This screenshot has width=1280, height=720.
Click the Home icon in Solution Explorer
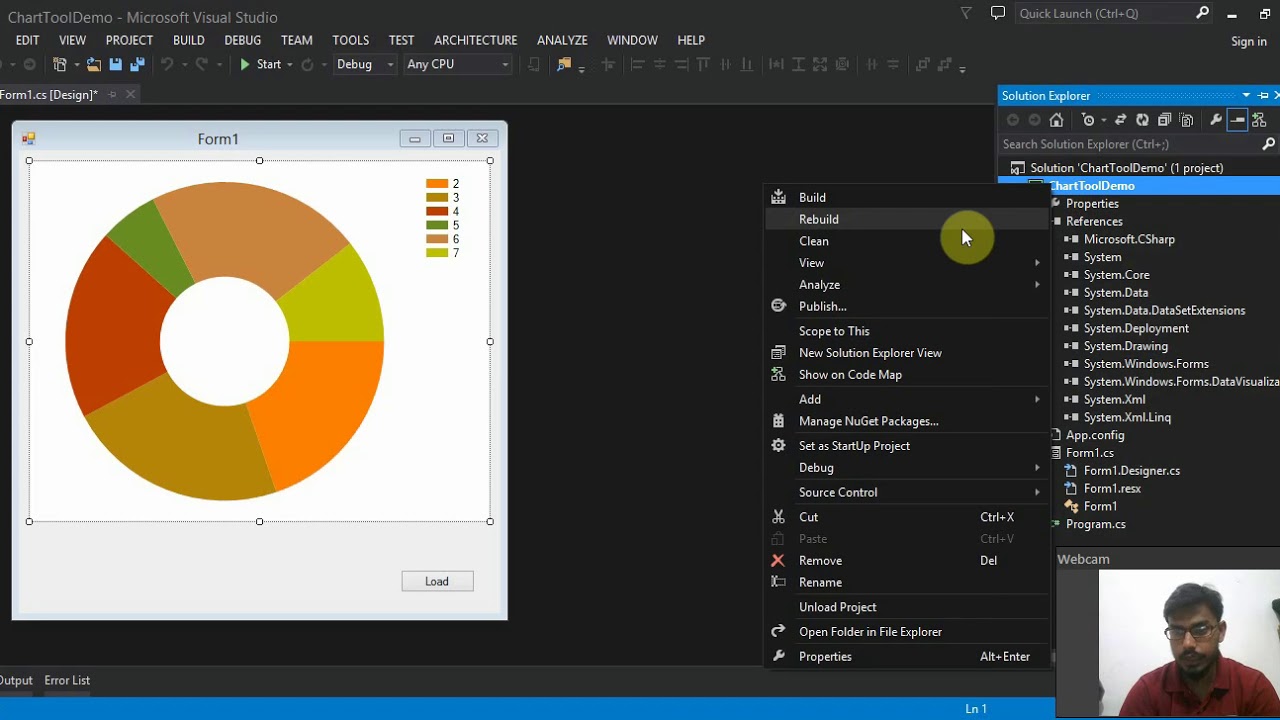point(1056,120)
